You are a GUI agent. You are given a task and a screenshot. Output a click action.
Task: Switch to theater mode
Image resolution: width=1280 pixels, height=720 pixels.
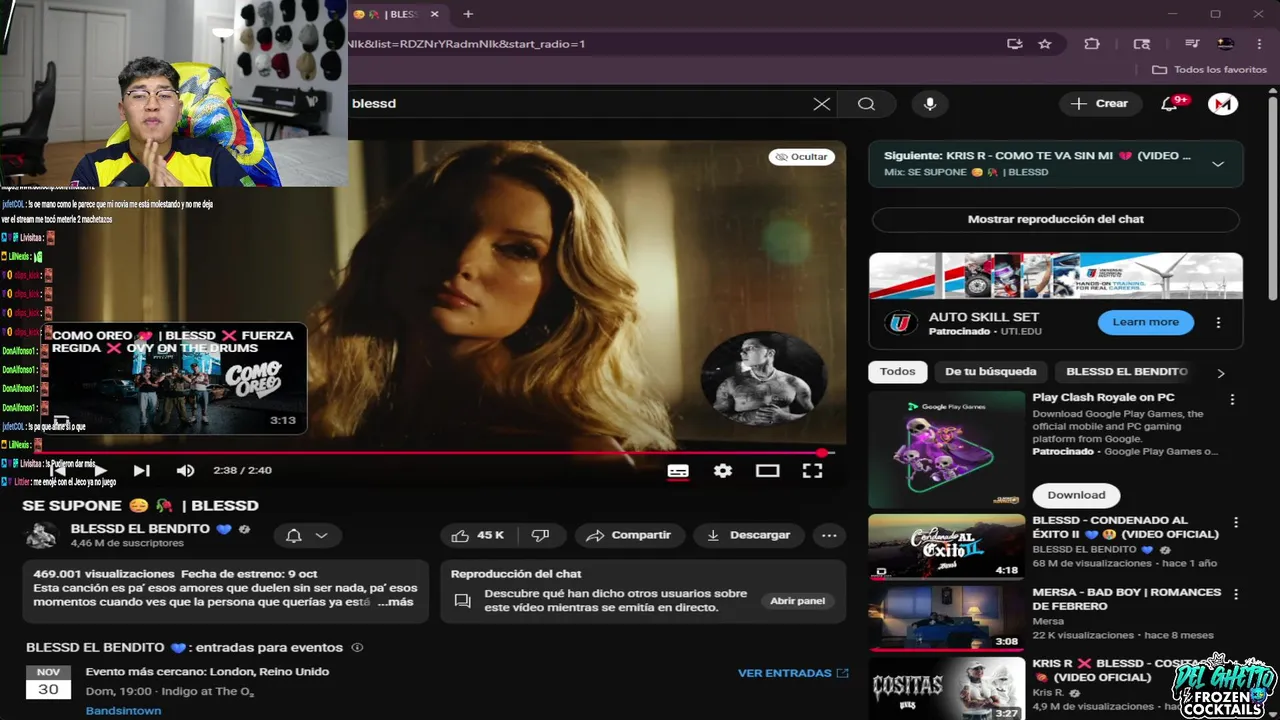(767, 471)
